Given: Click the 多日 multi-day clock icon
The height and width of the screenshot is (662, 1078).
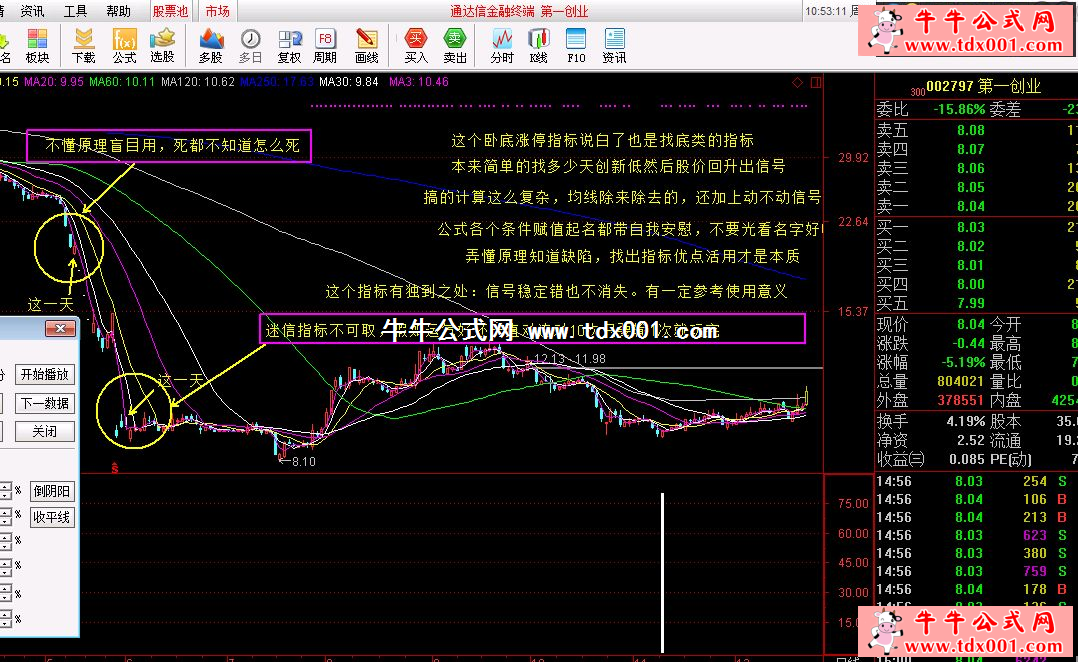Looking at the screenshot, I should point(250,46).
